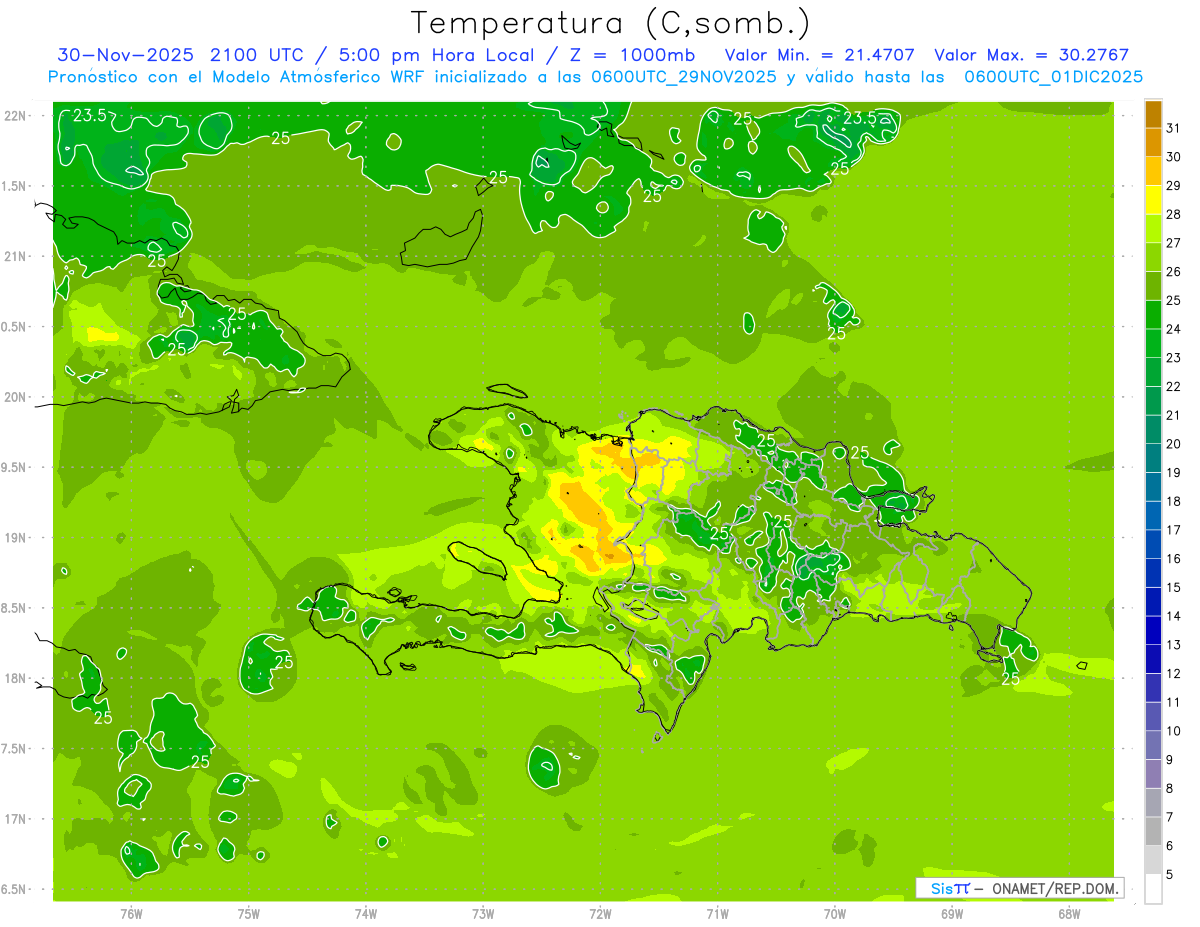
Task: Click the Temperatura (C,somb.) chart title
Action: click(610, 23)
